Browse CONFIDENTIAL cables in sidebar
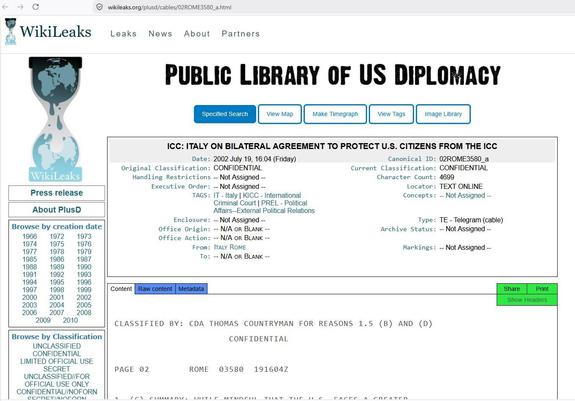Viewport: 575px width, 401px height. tap(57, 354)
